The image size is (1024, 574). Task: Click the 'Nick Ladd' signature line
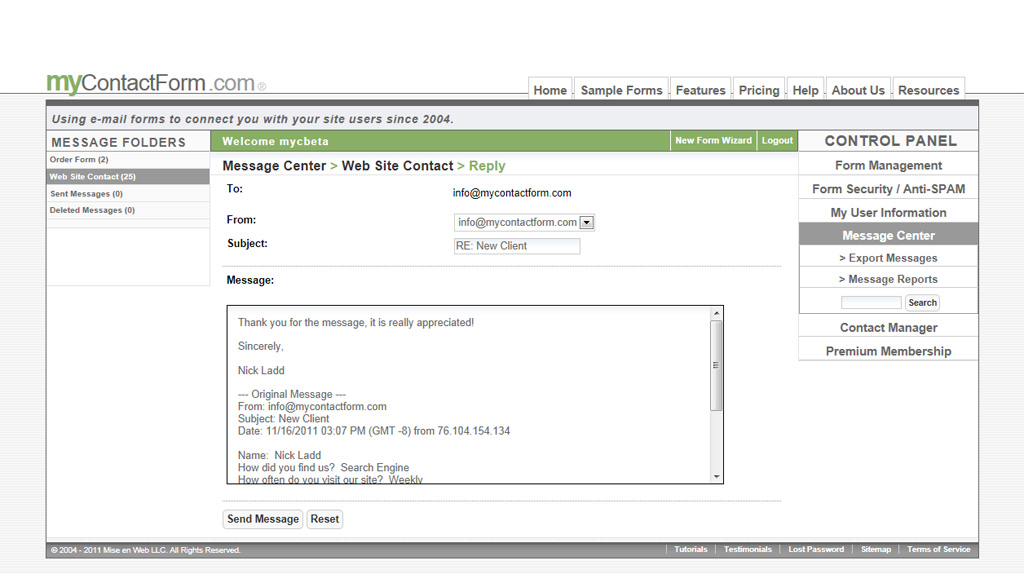coord(261,370)
